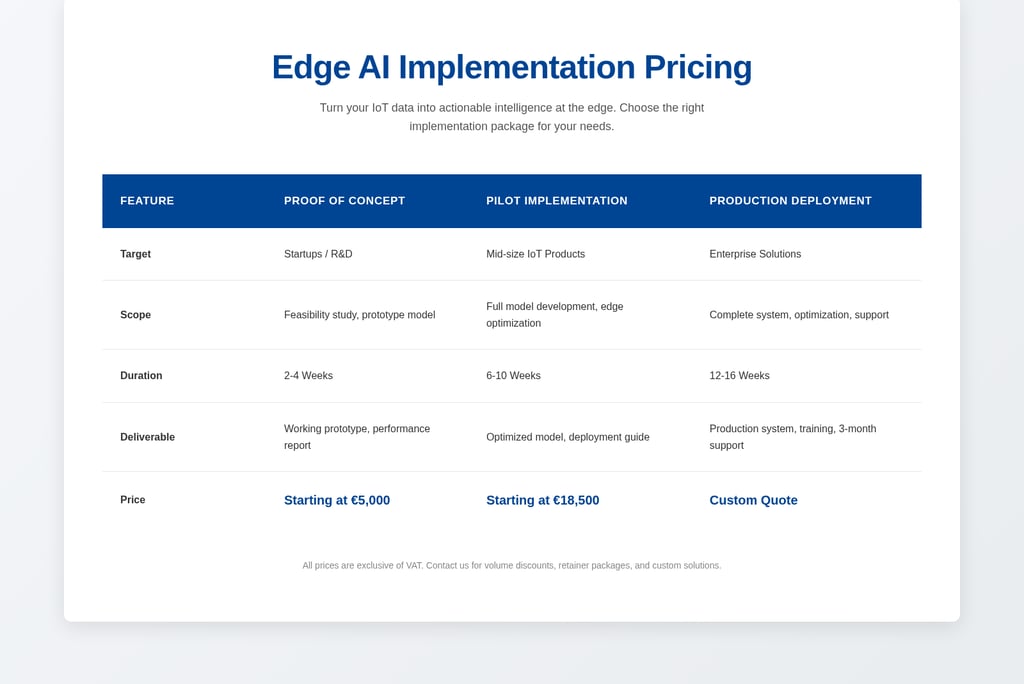Click the Proof of Concept column header

[x=344, y=201]
